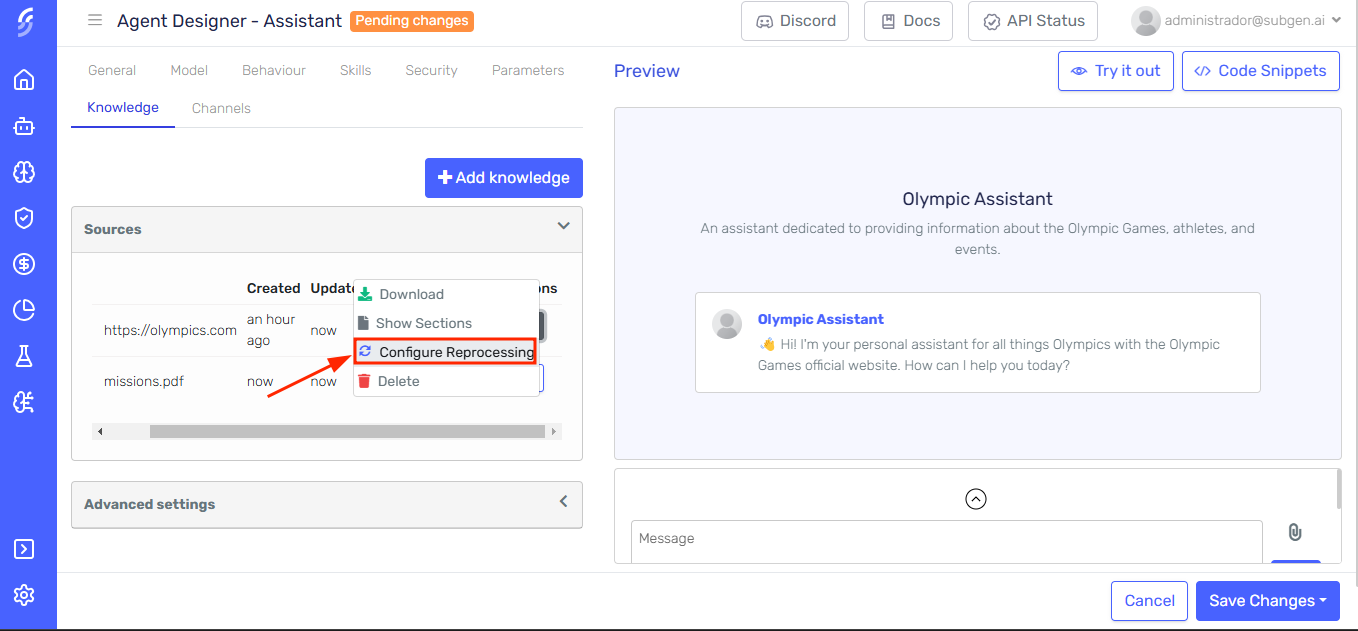Open the lab flask icon in sidebar
The image size is (1358, 631).
pyautogui.click(x=24, y=356)
